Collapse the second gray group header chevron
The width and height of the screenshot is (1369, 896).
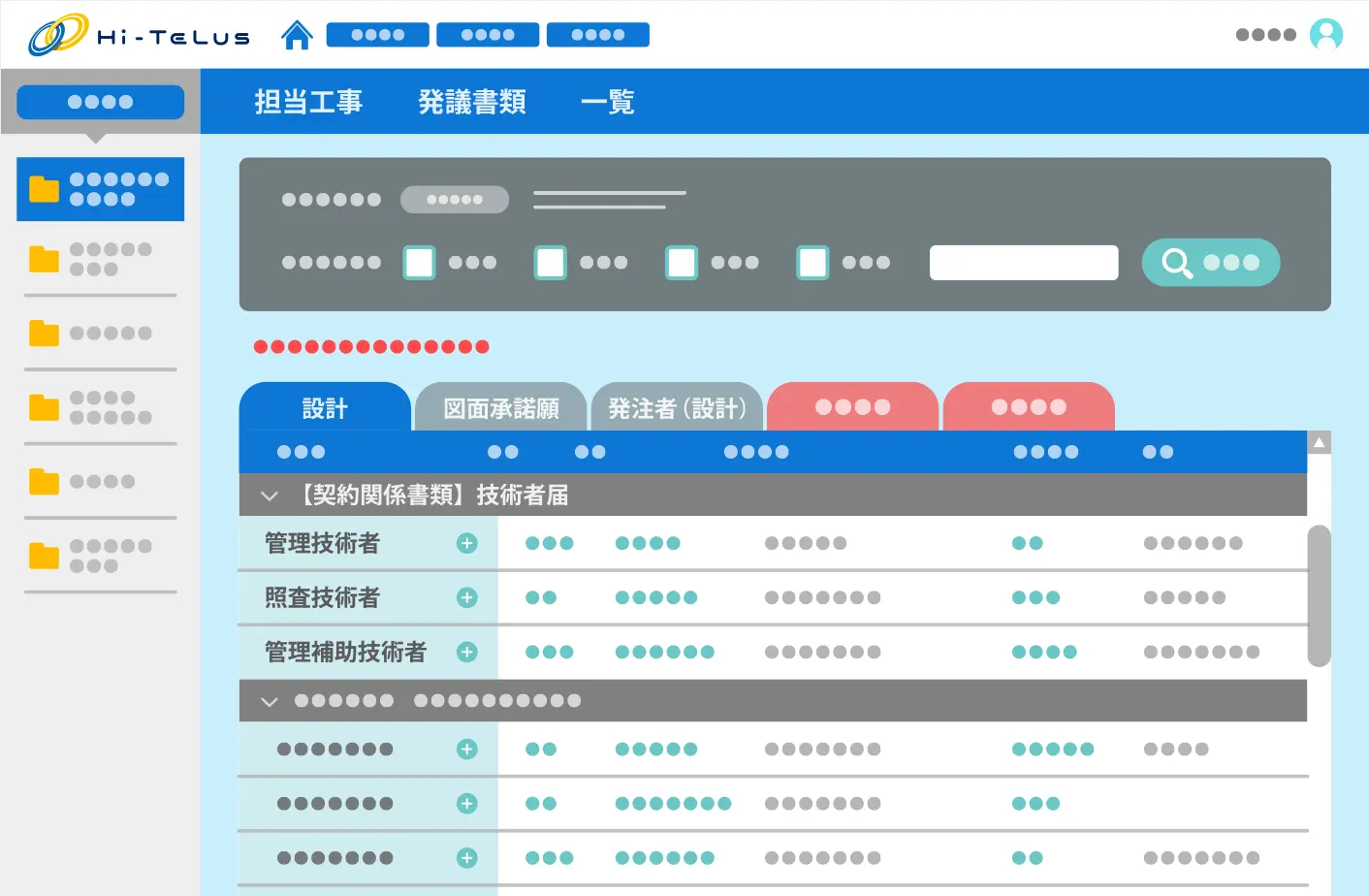pos(270,701)
